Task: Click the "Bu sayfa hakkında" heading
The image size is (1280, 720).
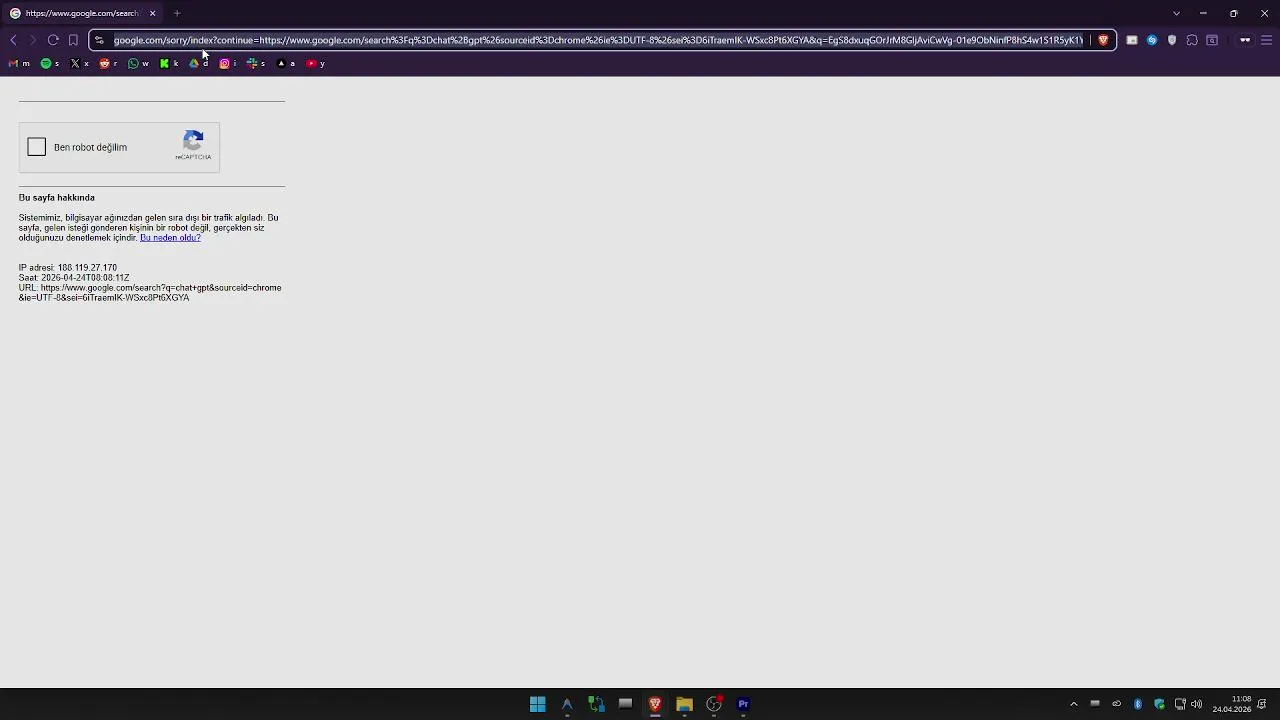Action: (x=57, y=198)
